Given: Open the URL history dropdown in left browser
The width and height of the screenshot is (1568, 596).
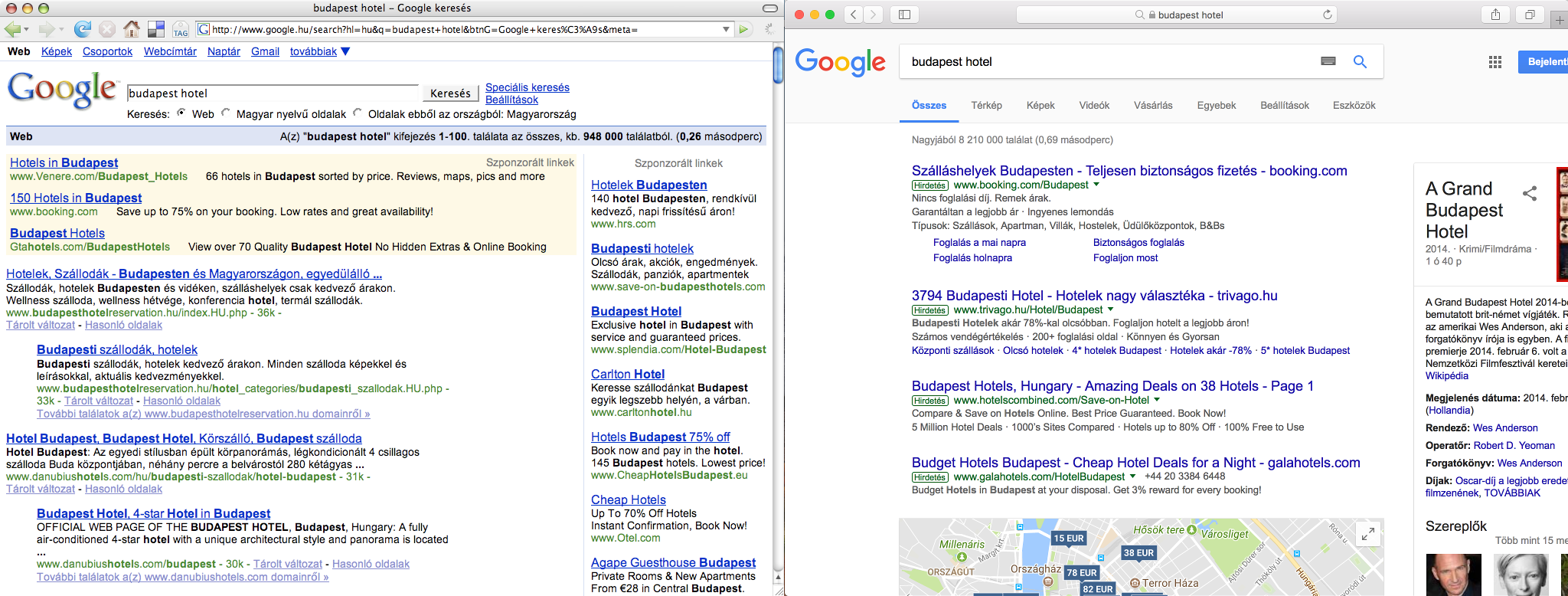Looking at the screenshot, I should tap(726, 29).
